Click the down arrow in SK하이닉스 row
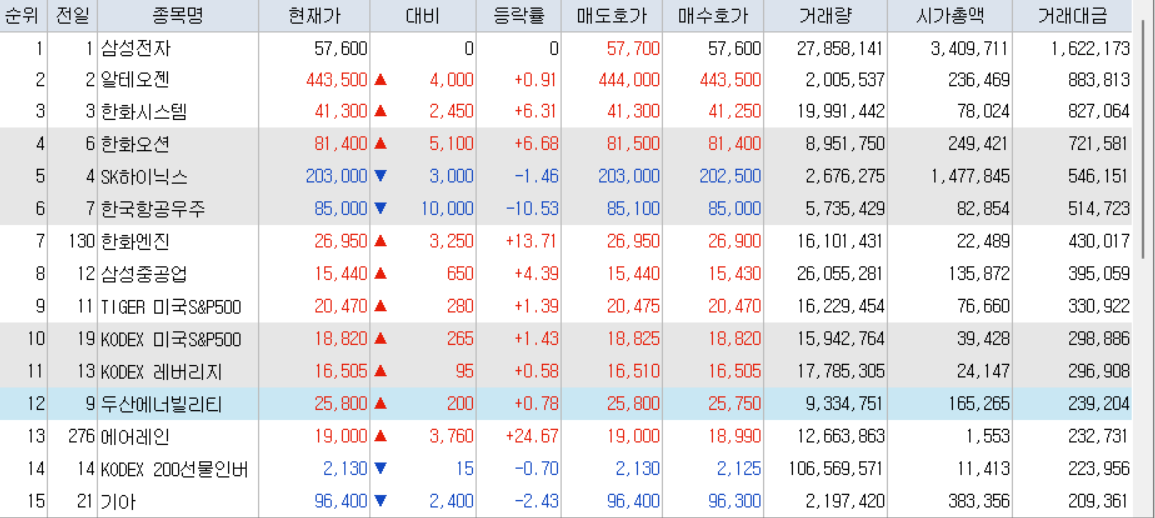This screenshot has height=518, width=1155. pyautogui.click(x=380, y=177)
